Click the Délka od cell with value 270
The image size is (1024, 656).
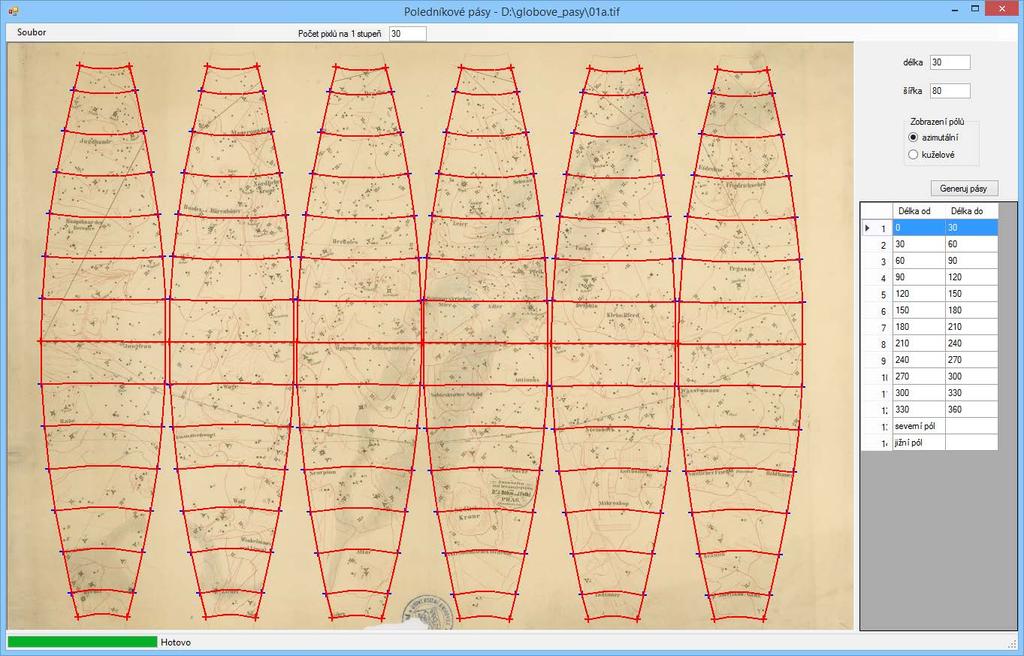pyautogui.click(x=918, y=376)
